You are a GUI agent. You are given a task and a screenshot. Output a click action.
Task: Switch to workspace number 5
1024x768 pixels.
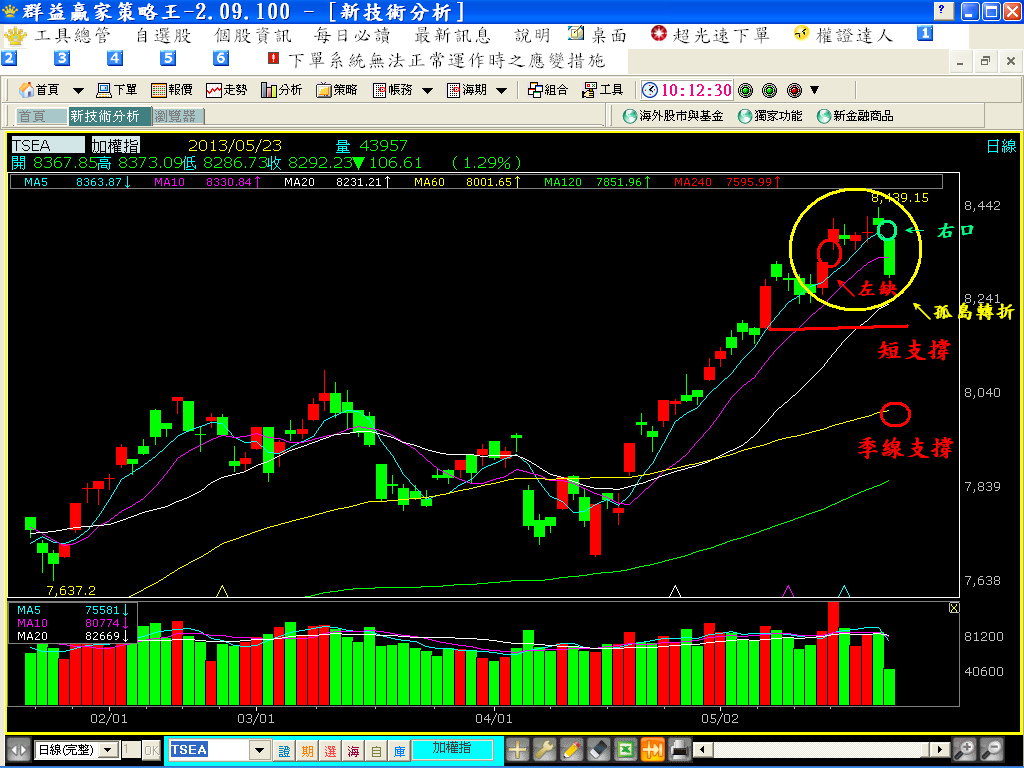tap(168, 58)
